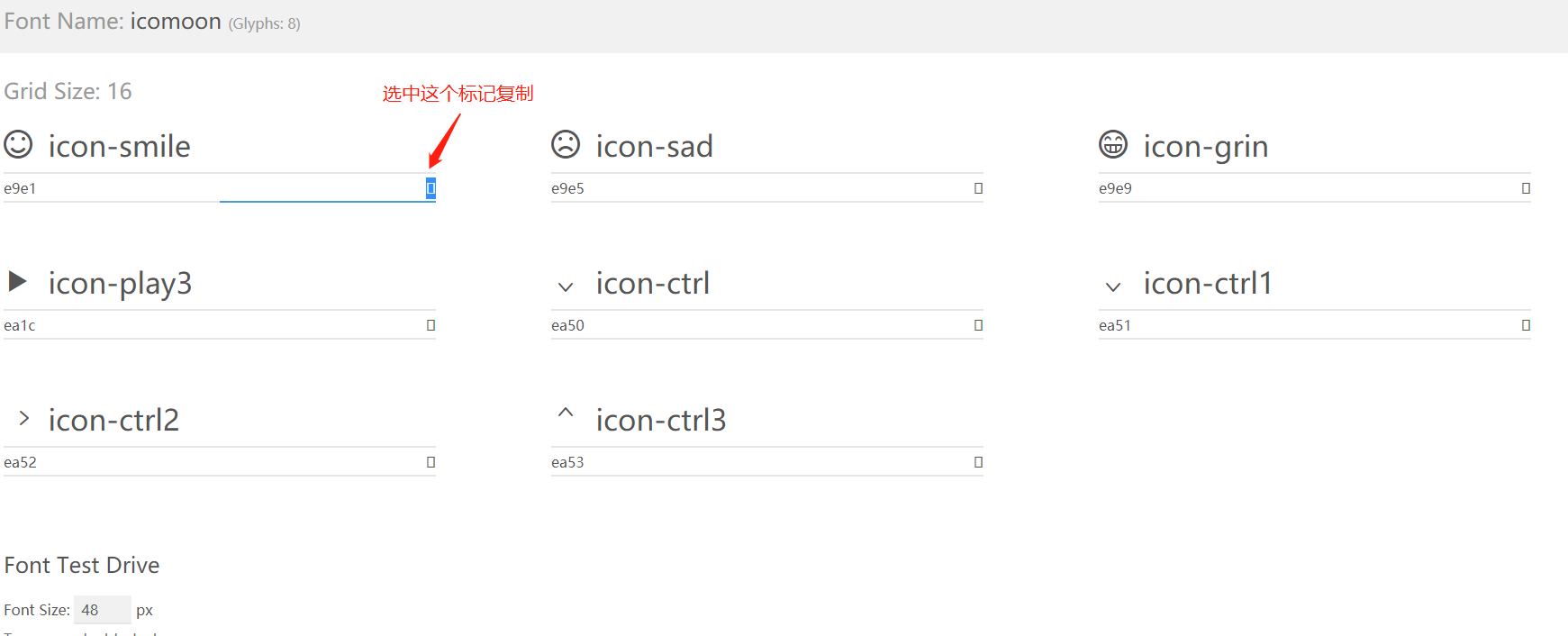Select the Font Test Drive heading
Screen dimensions: 1568x636
tap(82, 565)
